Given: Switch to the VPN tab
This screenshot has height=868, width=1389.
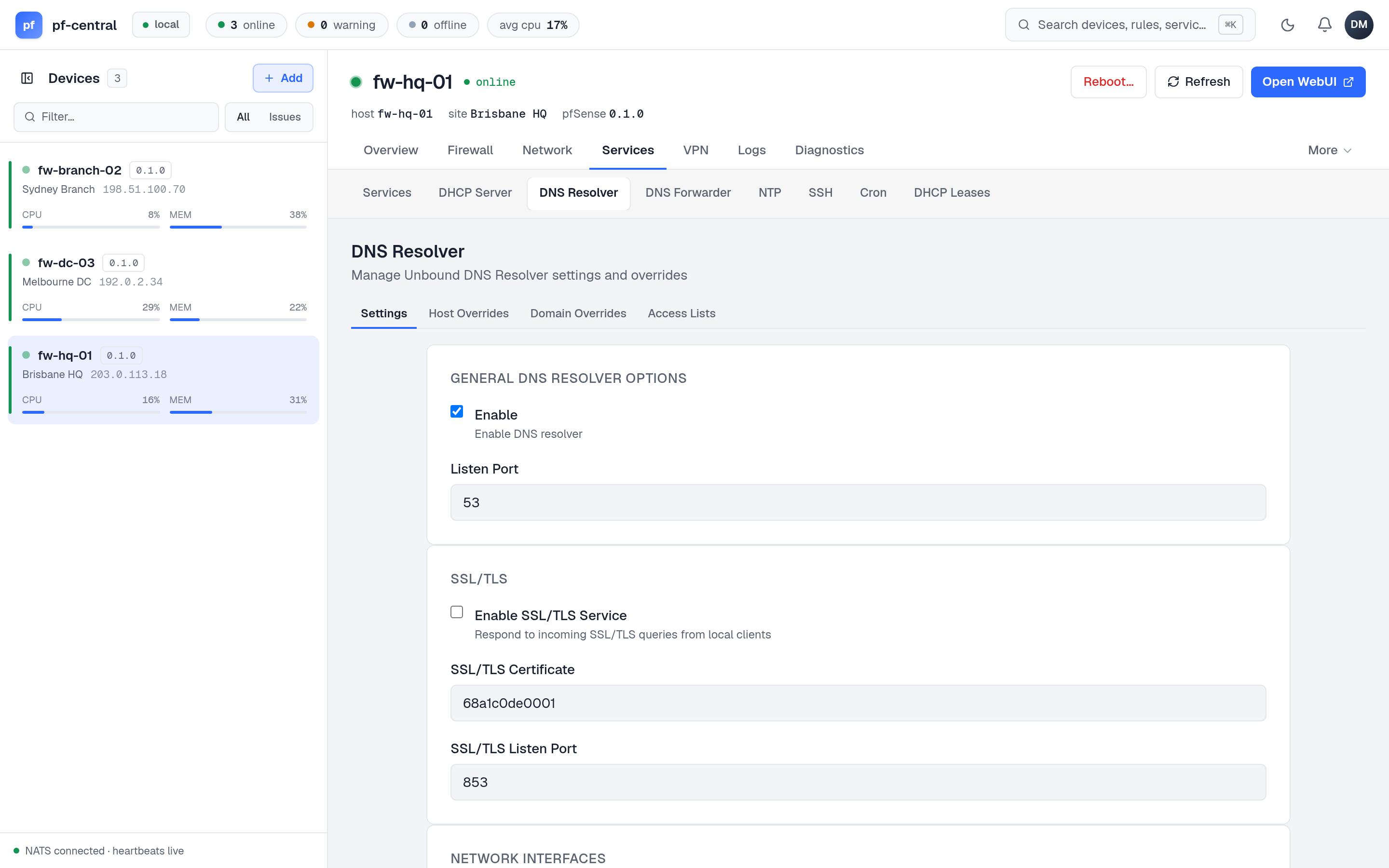Looking at the screenshot, I should tap(695, 150).
